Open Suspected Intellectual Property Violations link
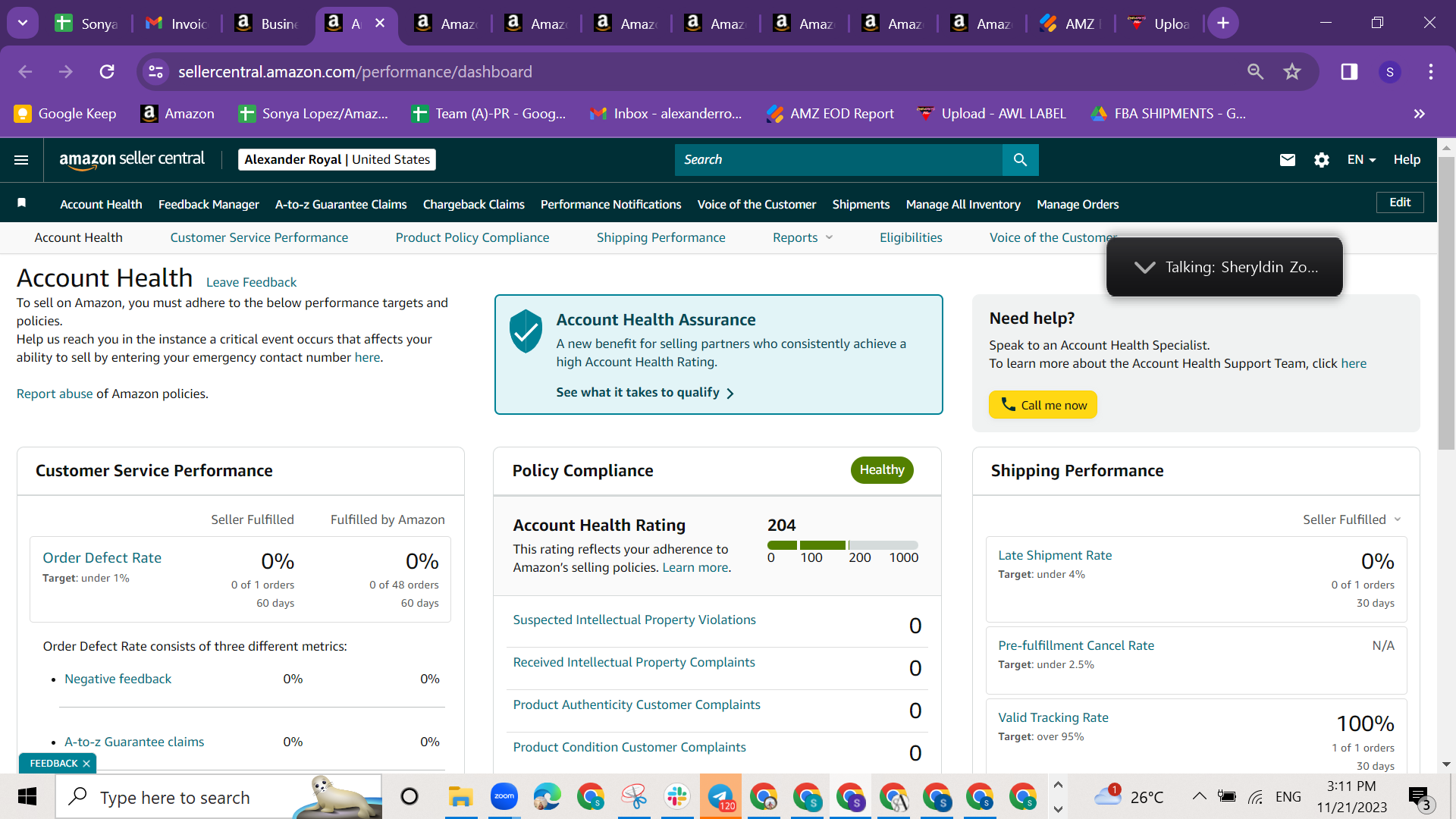The image size is (1456, 819). [x=635, y=620]
